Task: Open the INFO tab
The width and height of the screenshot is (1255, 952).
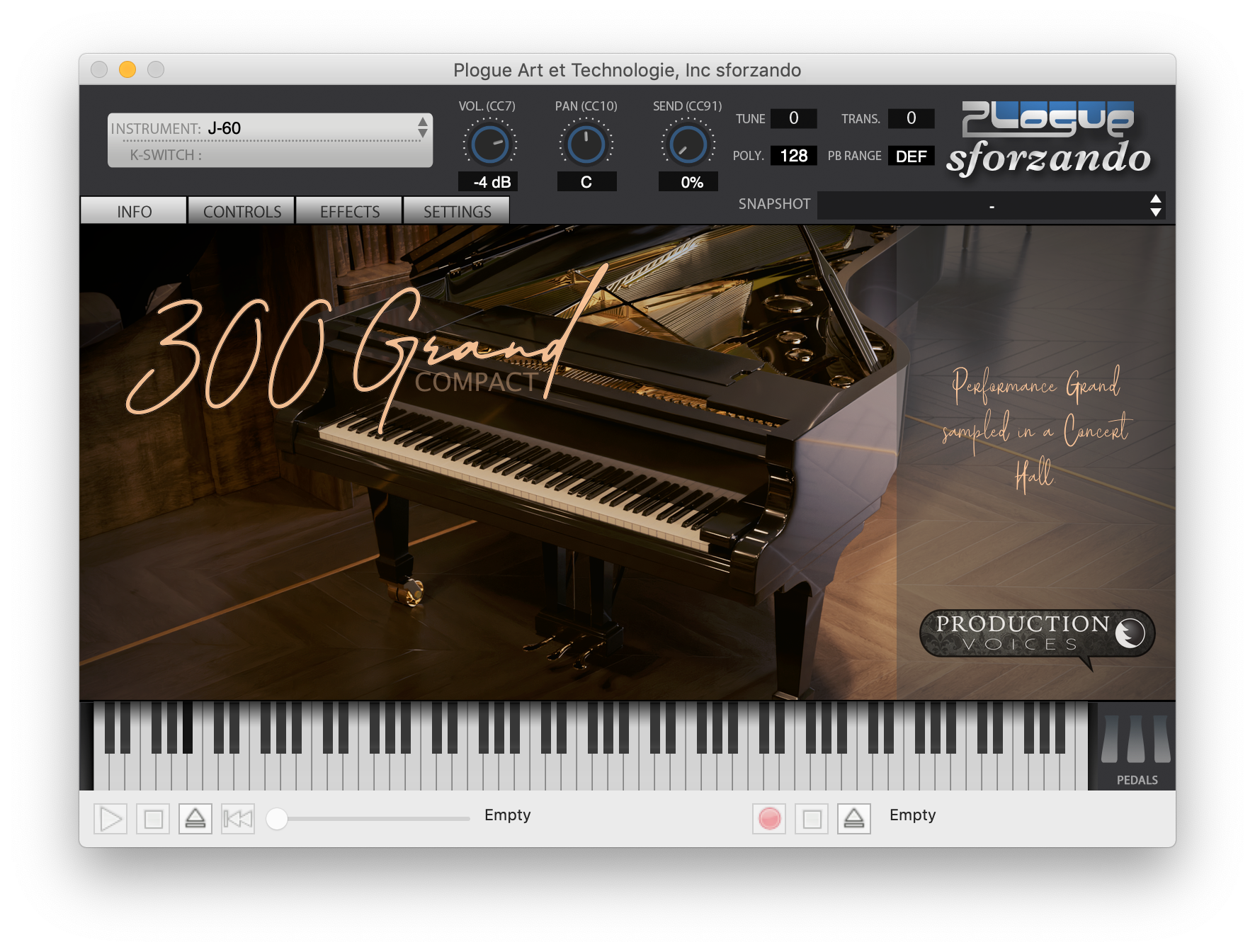Action: (134, 211)
